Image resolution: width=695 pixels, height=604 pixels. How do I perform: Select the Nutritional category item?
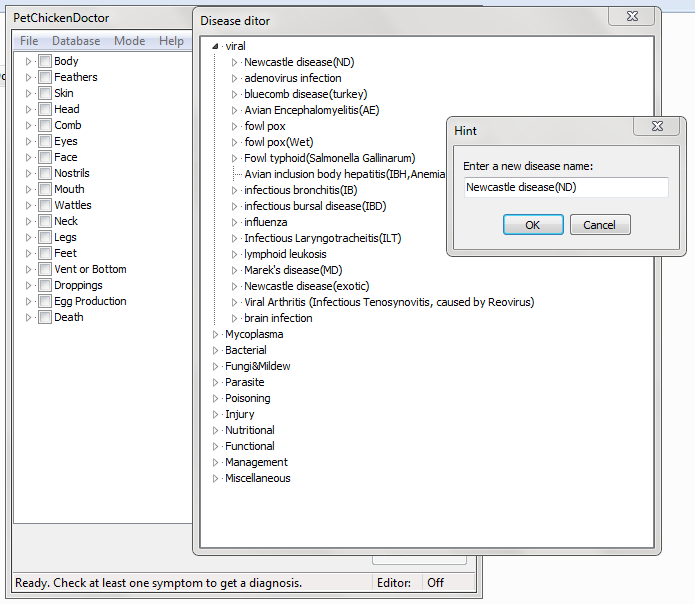click(x=249, y=430)
